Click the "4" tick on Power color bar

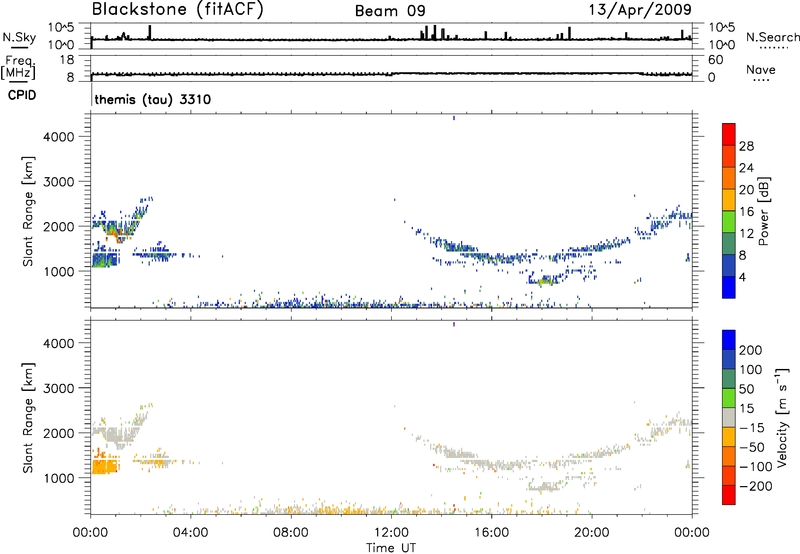pyautogui.click(x=743, y=276)
